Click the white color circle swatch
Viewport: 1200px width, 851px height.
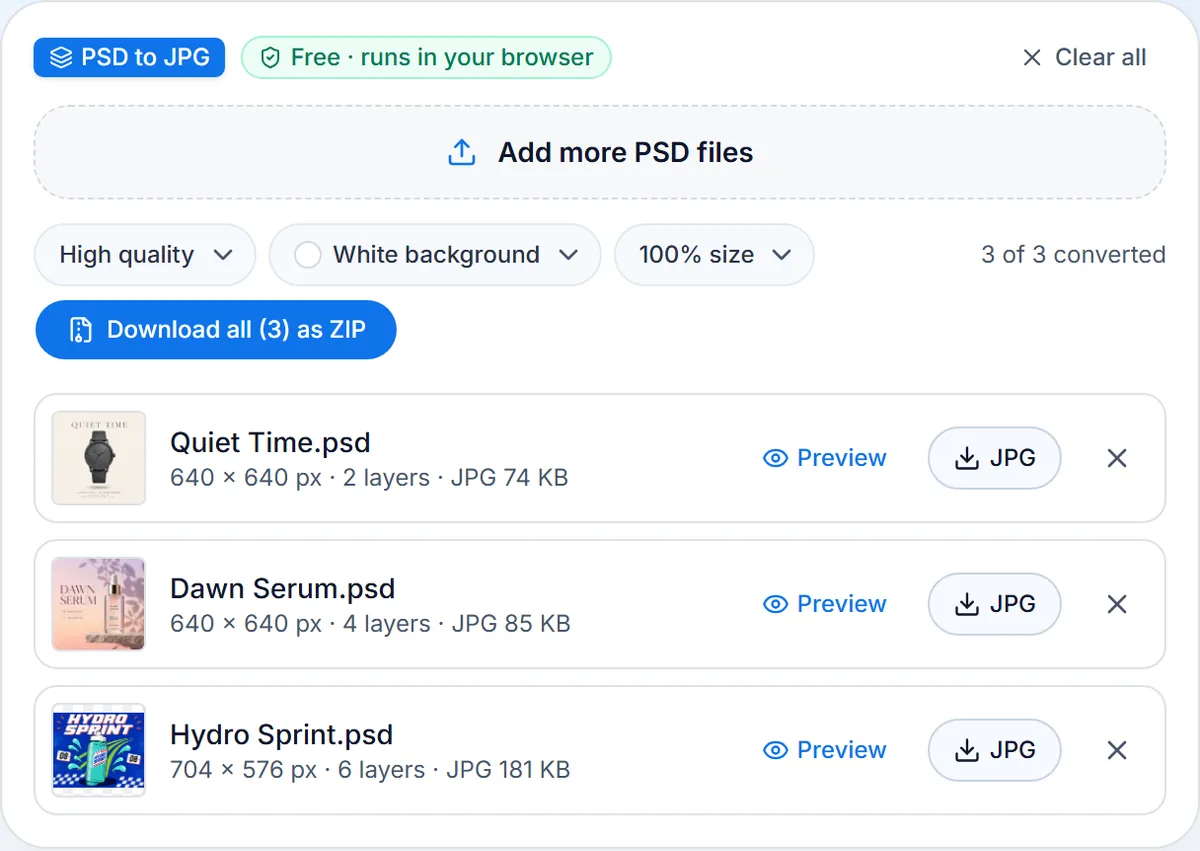(x=308, y=255)
